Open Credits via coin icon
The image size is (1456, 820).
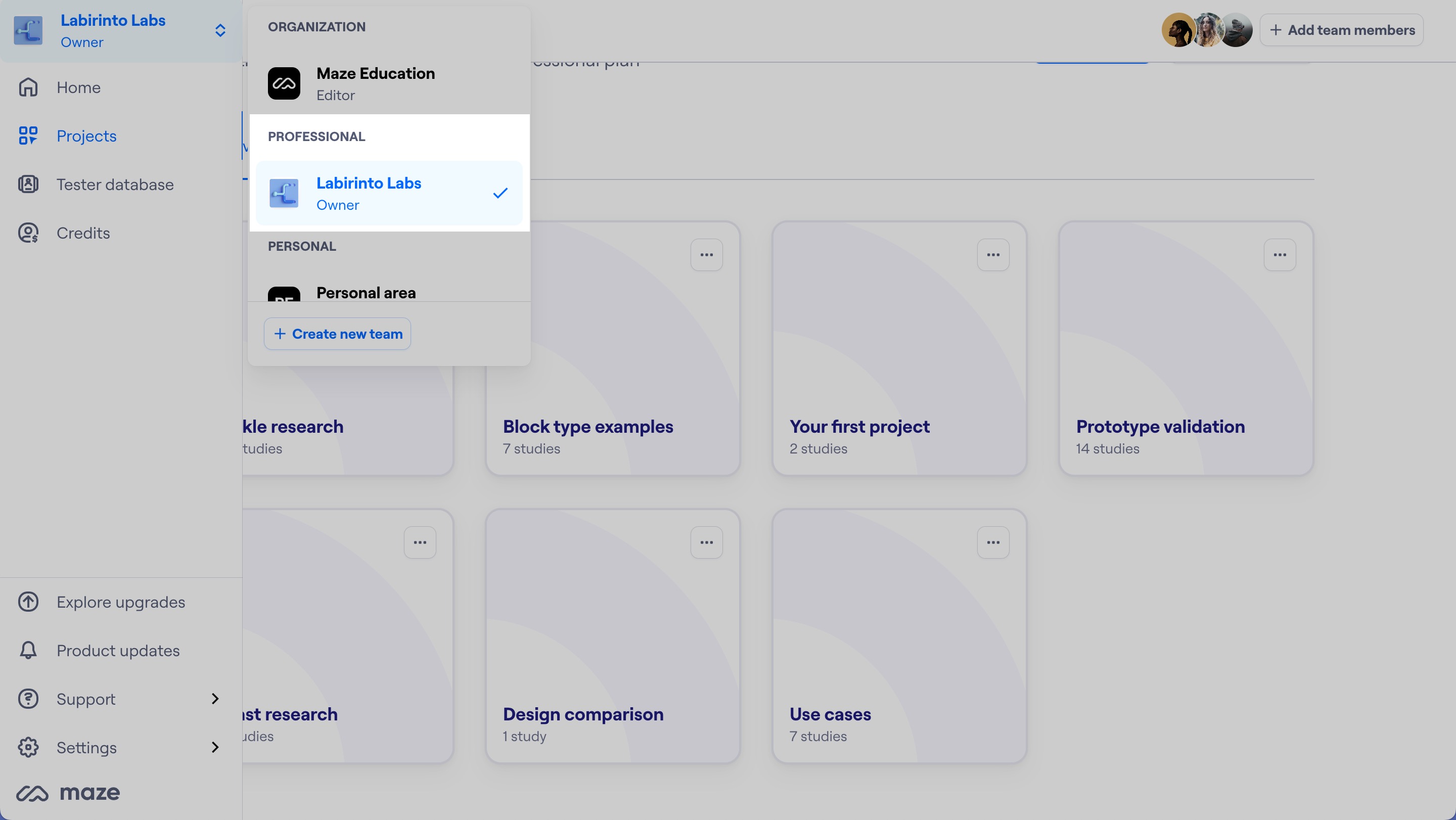[x=28, y=233]
